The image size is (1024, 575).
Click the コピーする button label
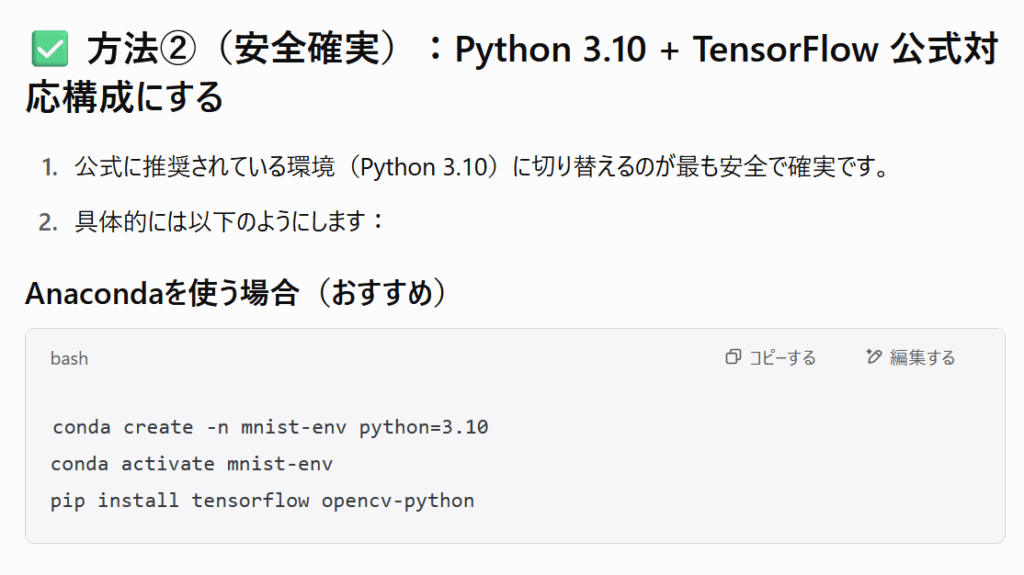pyautogui.click(x=782, y=357)
